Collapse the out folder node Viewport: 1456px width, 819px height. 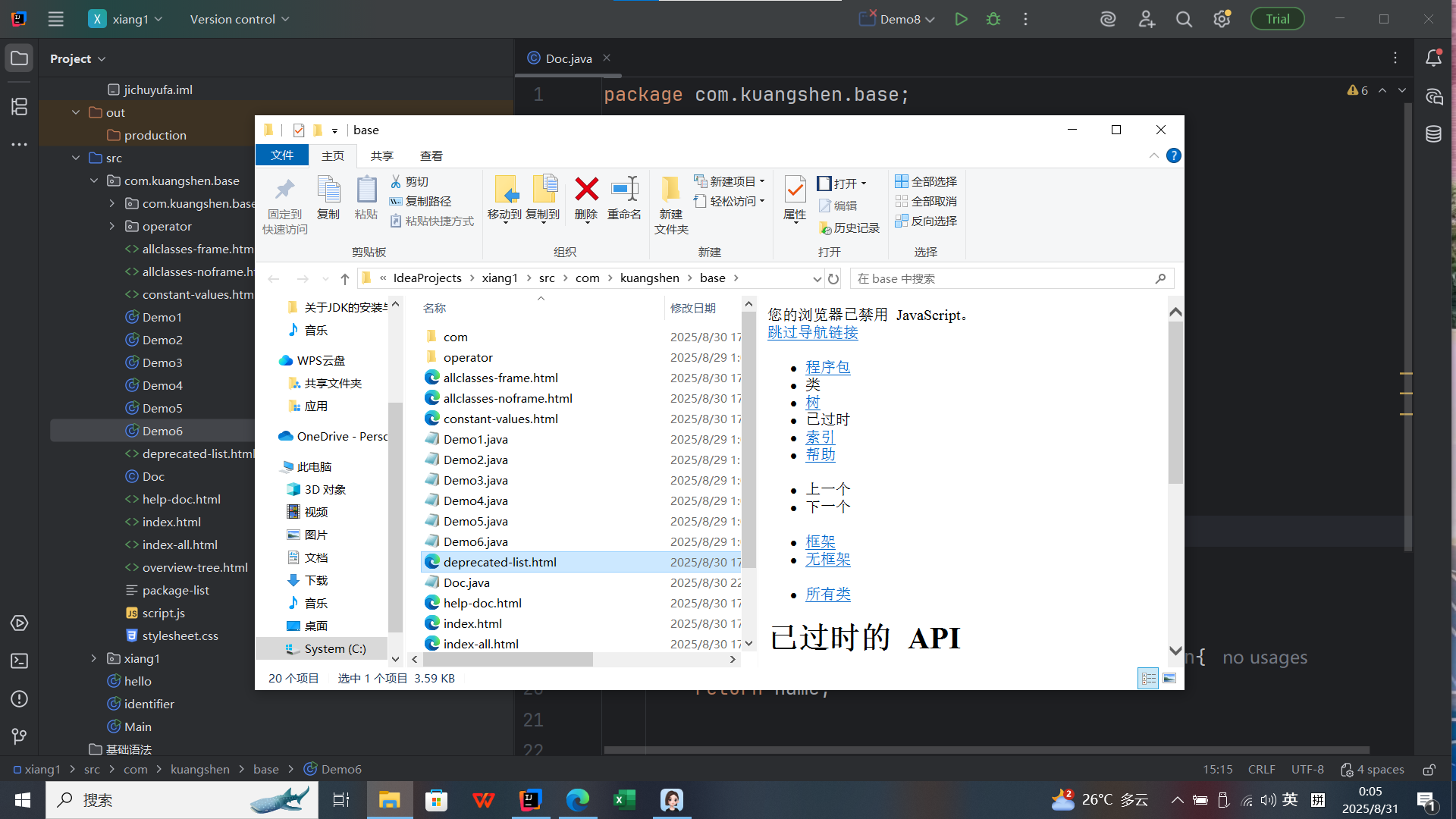(x=76, y=112)
